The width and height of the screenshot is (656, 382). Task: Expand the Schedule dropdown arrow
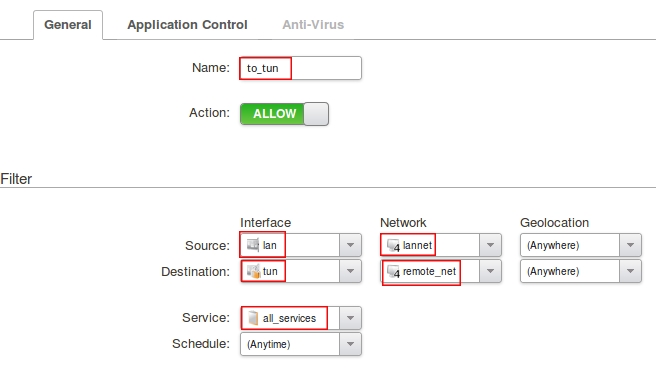pyautogui.click(x=350, y=344)
